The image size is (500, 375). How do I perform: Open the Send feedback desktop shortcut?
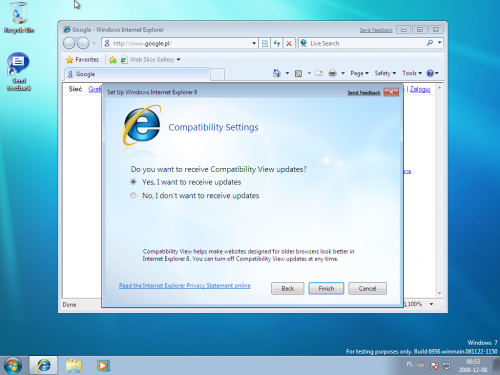[19, 71]
